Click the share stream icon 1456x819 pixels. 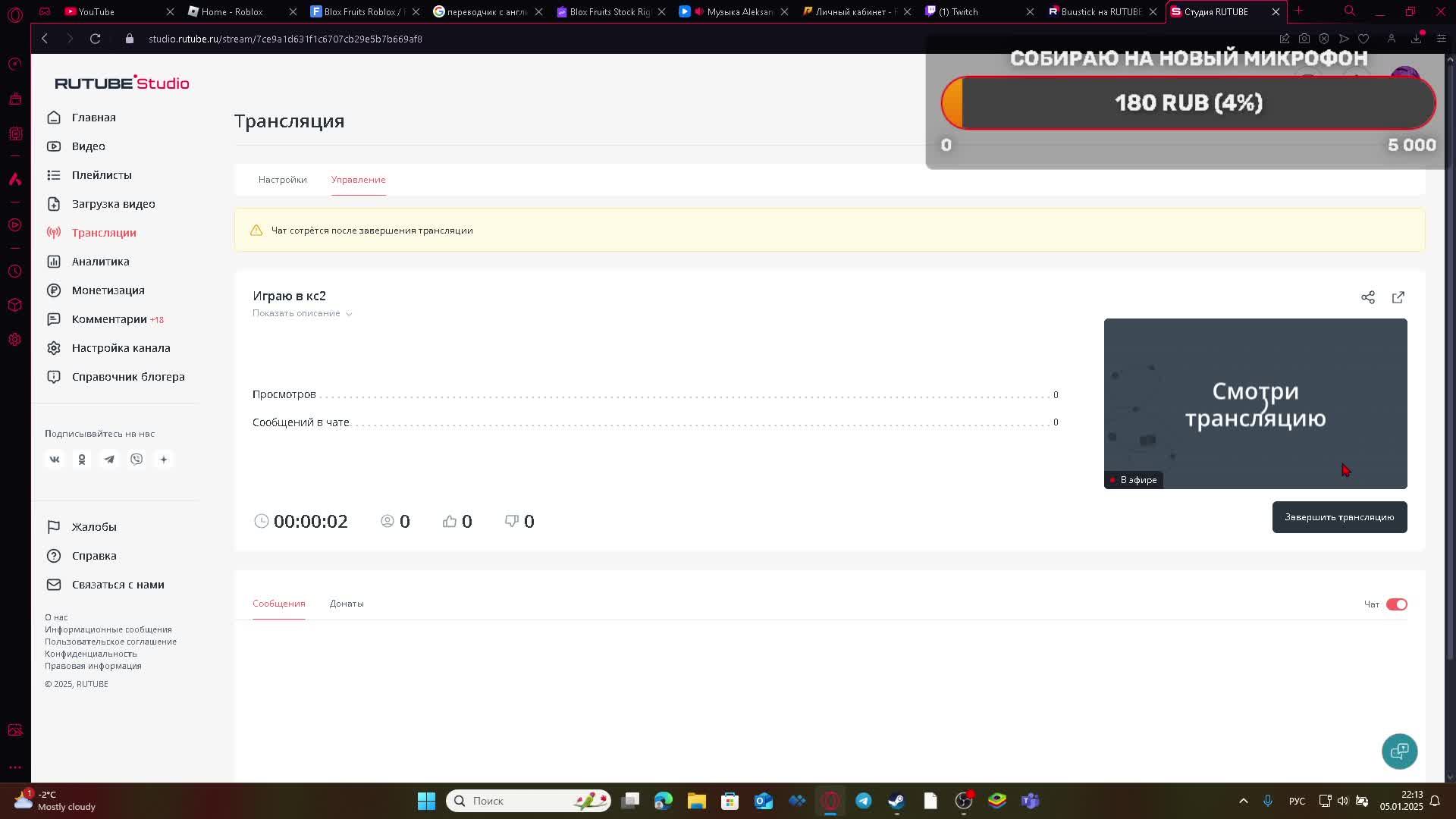click(1367, 297)
